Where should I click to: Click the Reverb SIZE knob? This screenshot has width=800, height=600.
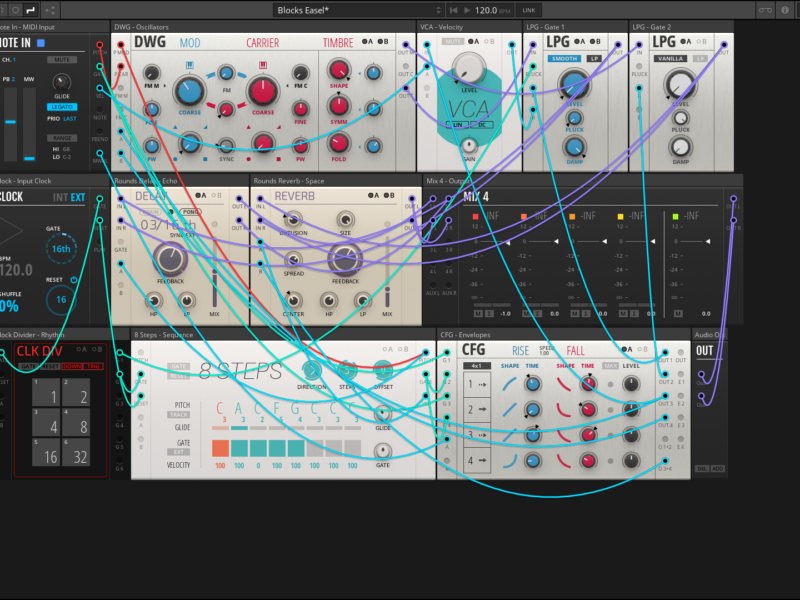coord(345,218)
